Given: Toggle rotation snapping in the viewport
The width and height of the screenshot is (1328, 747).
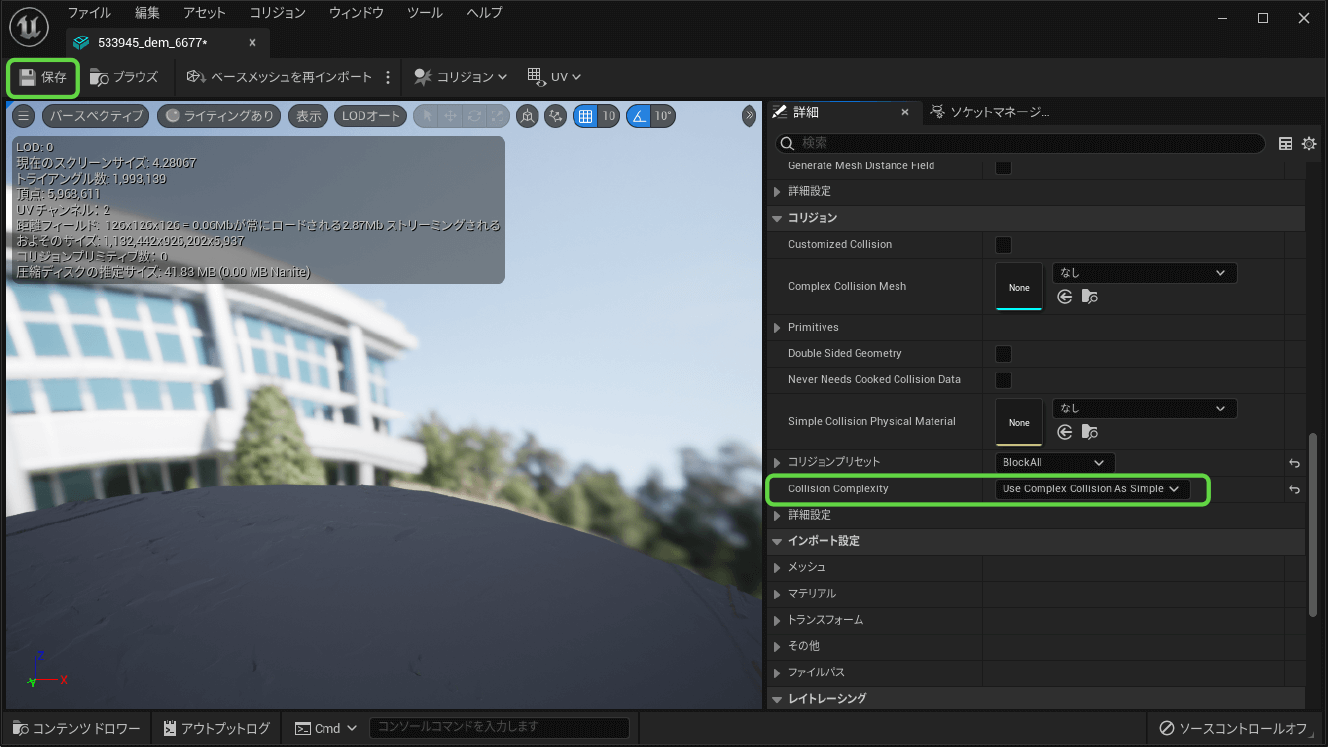Looking at the screenshot, I should (638, 116).
